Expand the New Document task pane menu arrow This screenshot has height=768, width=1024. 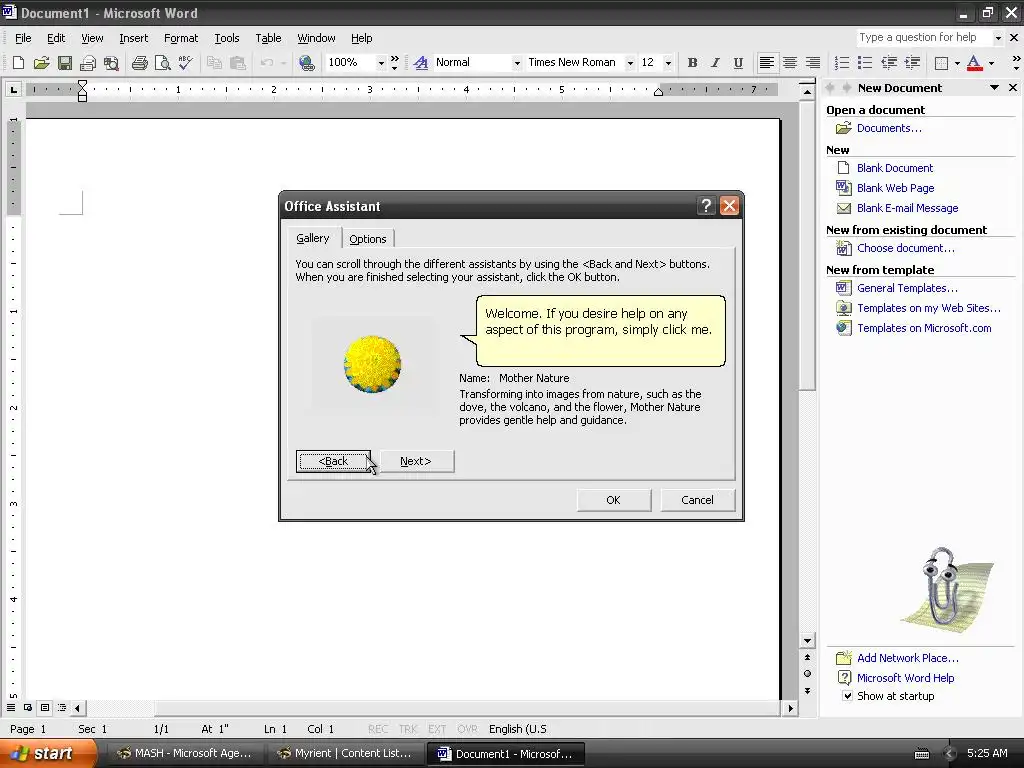[x=994, y=88]
